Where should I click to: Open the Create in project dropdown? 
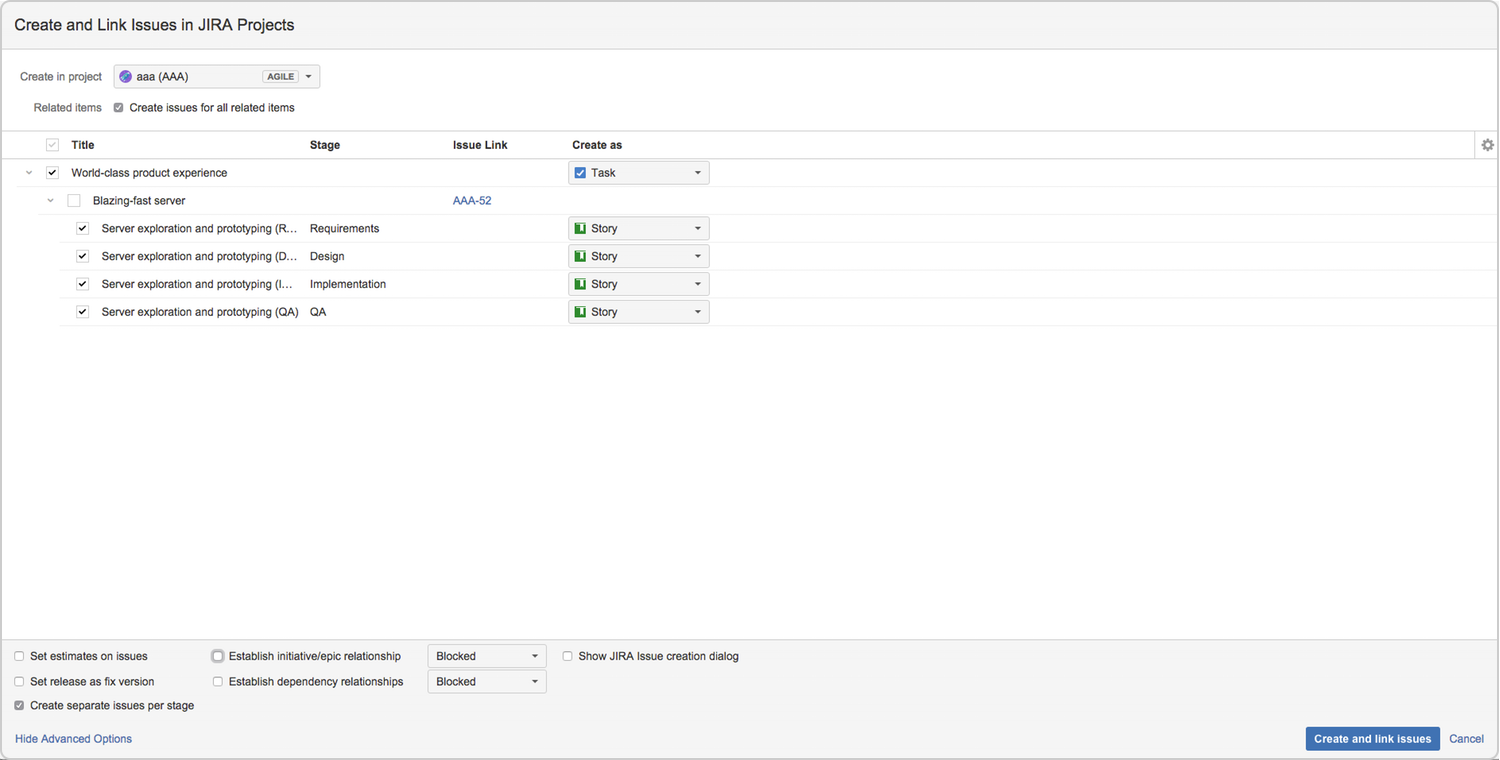217,76
